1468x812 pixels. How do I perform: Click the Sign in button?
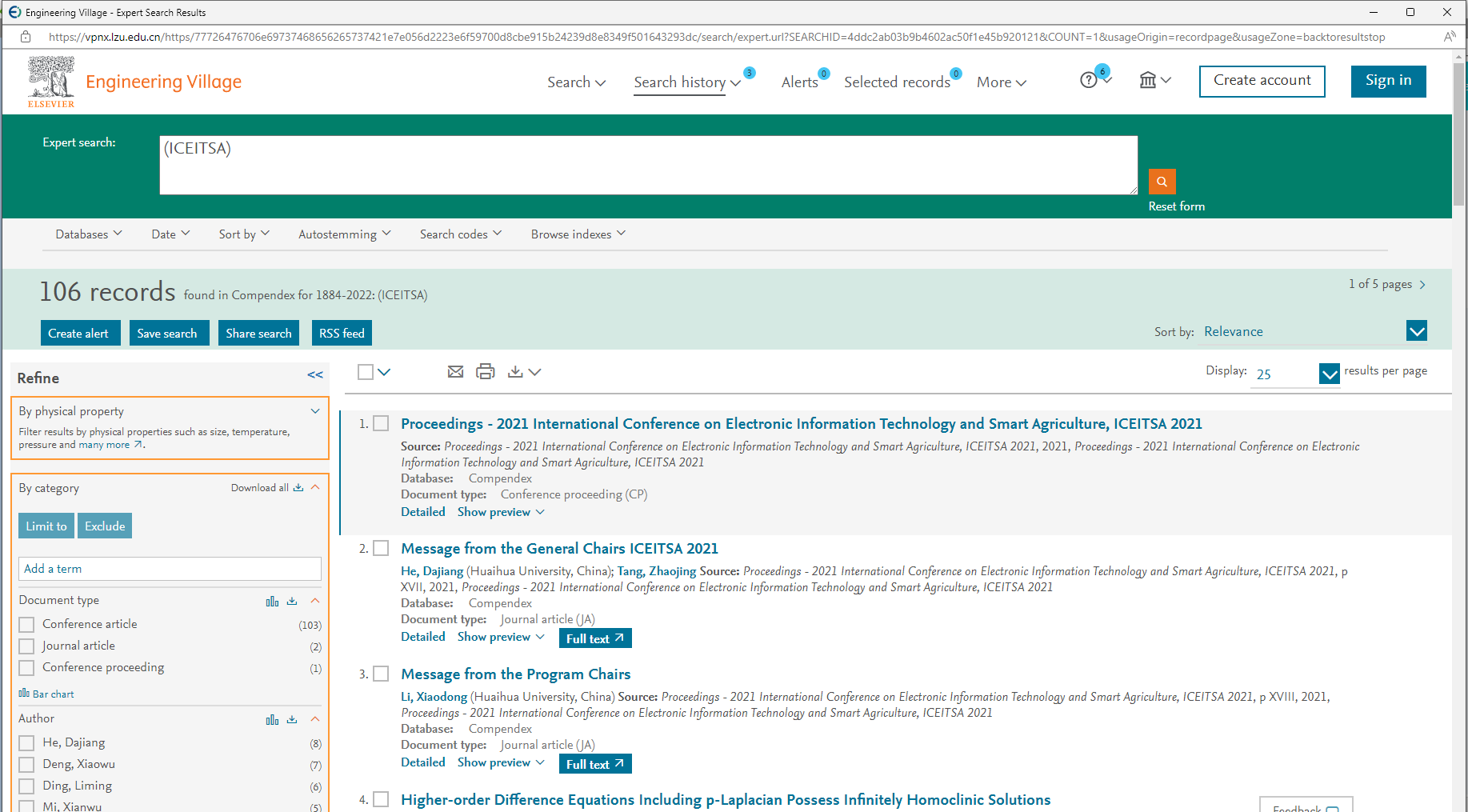pos(1389,81)
